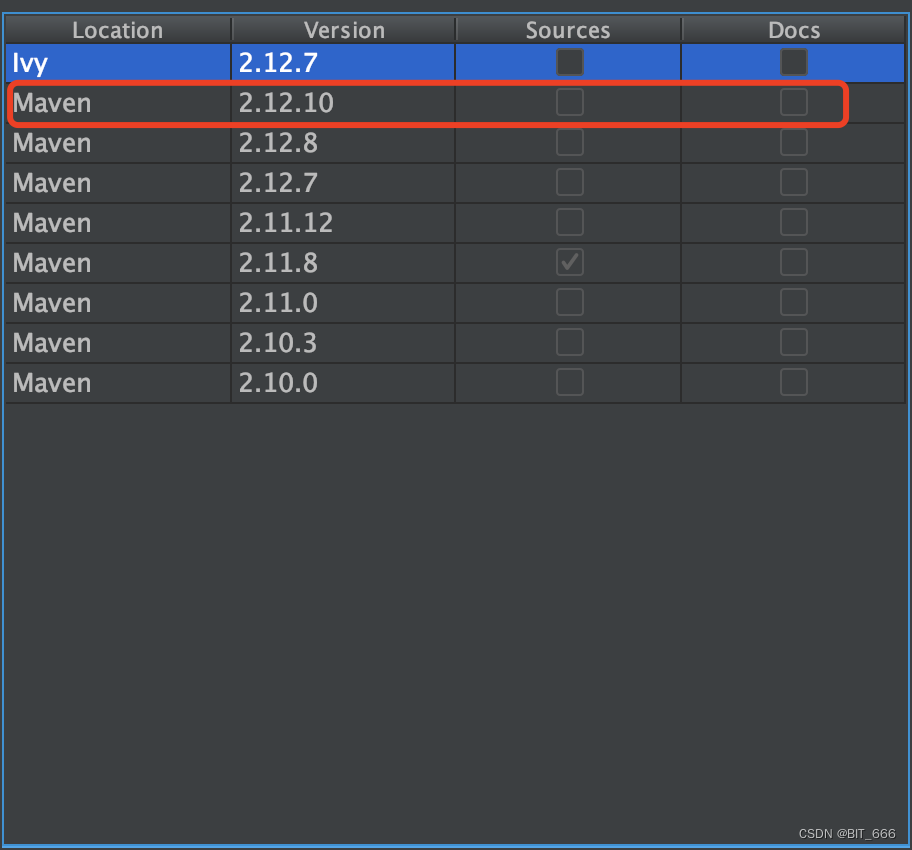
Task: Click Maven label in the 2.12.8 row
Action: click(52, 143)
